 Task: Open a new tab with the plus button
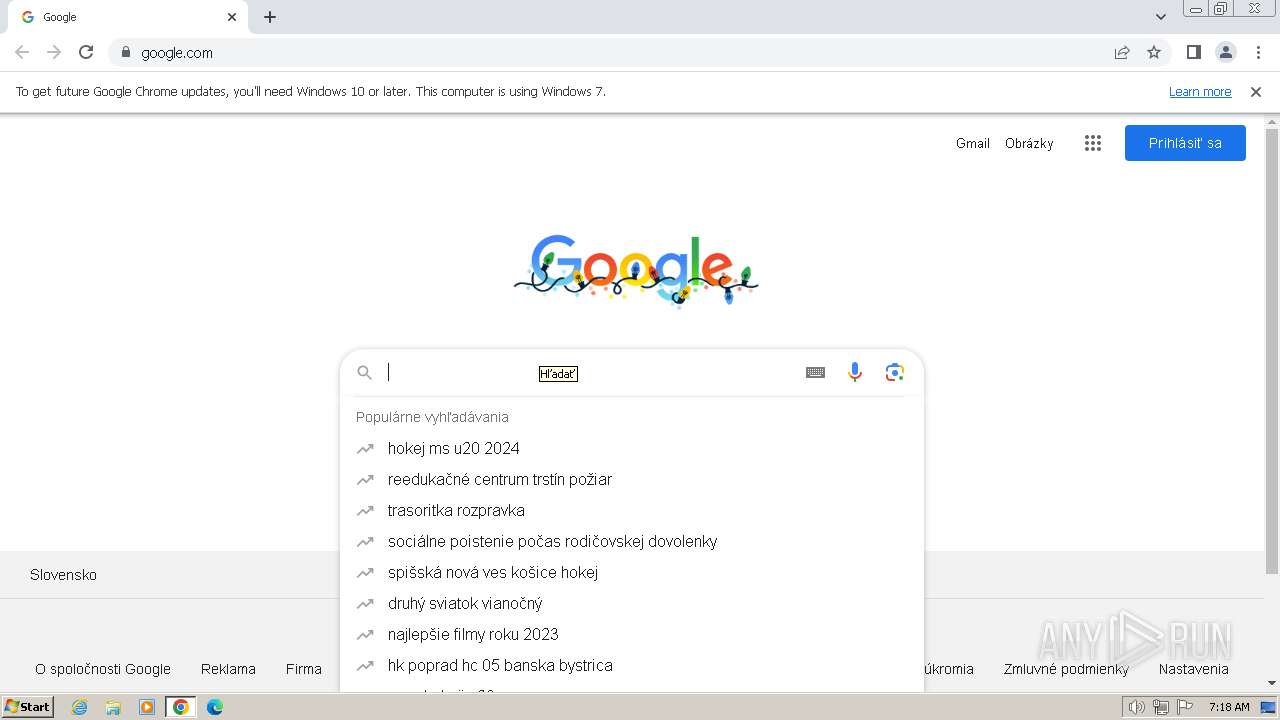(x=270, y=17)
